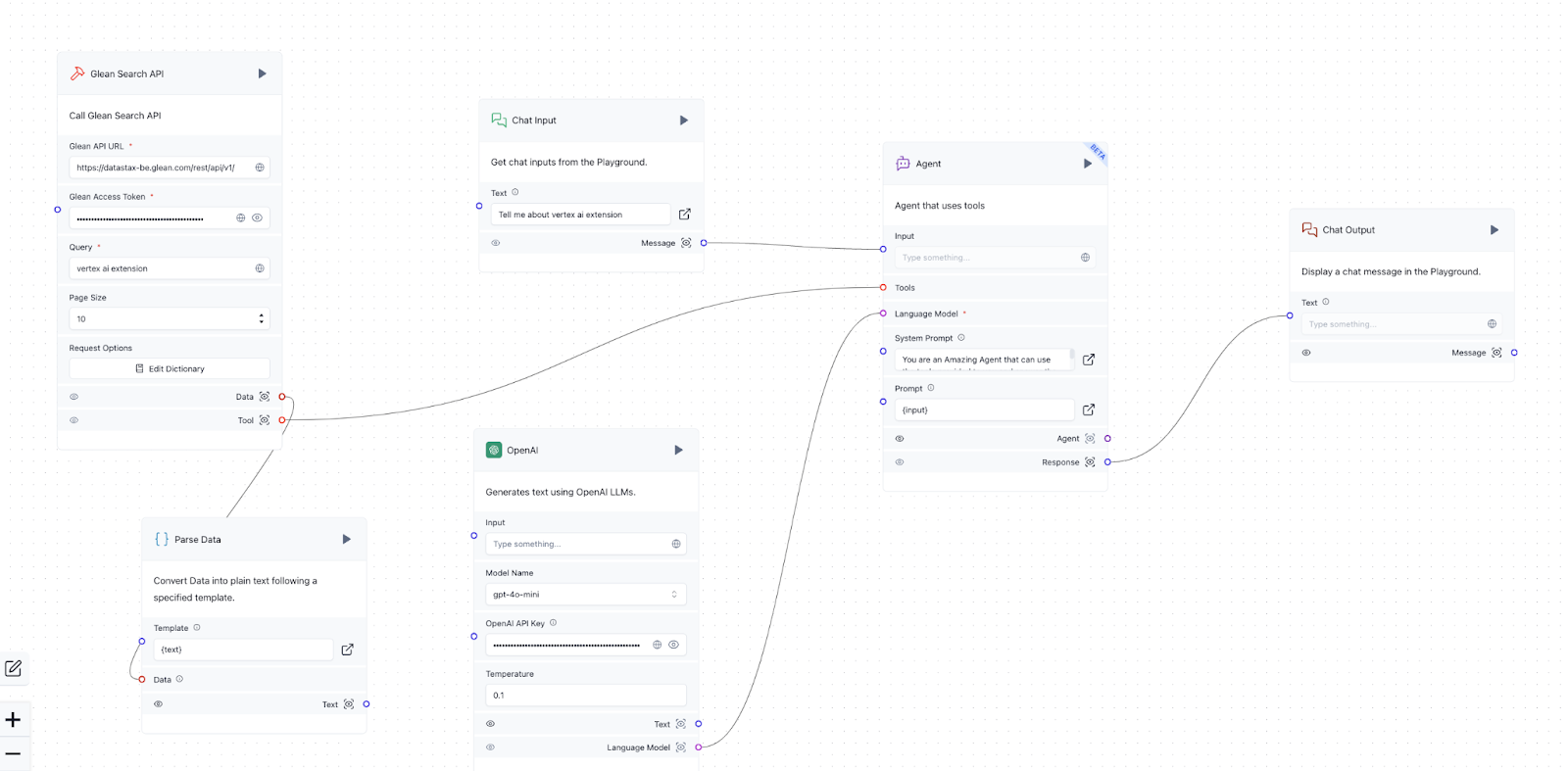Zoom out with the minus button
This screenshot has width=1568, height=771.
pyautogui.click(x=13, y=753)
